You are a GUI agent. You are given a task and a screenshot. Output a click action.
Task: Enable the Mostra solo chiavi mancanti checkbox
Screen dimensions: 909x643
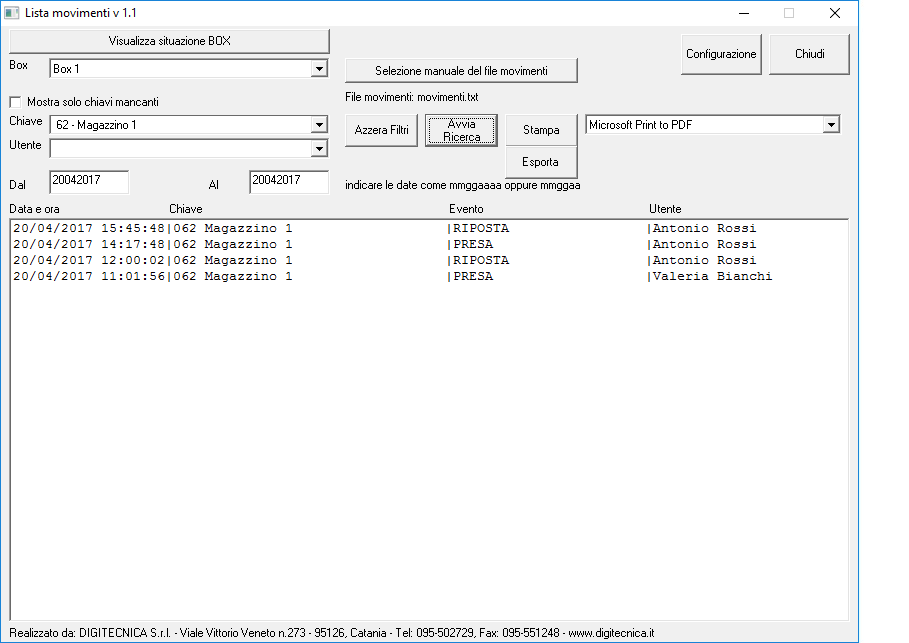point(15,102)
